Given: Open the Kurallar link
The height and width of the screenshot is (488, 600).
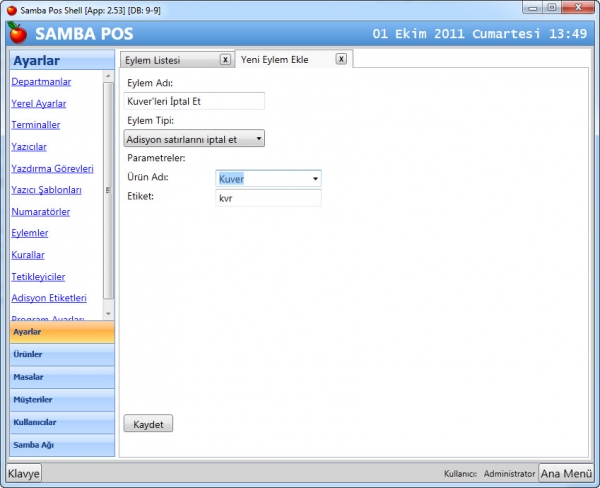Looking at the screenshot, I should [x=28, y=255].
